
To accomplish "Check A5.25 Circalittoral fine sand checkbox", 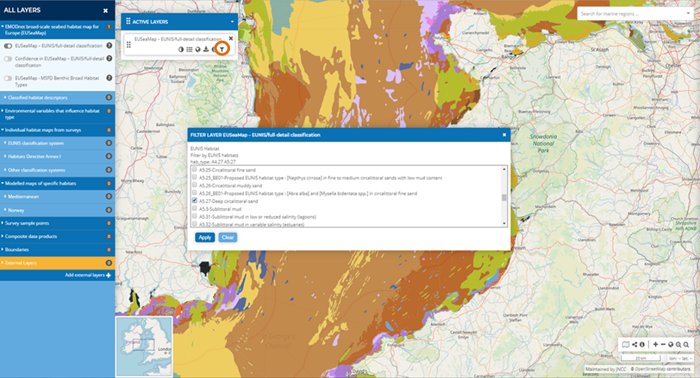I will pyautogui.click(x=195, y=170).
